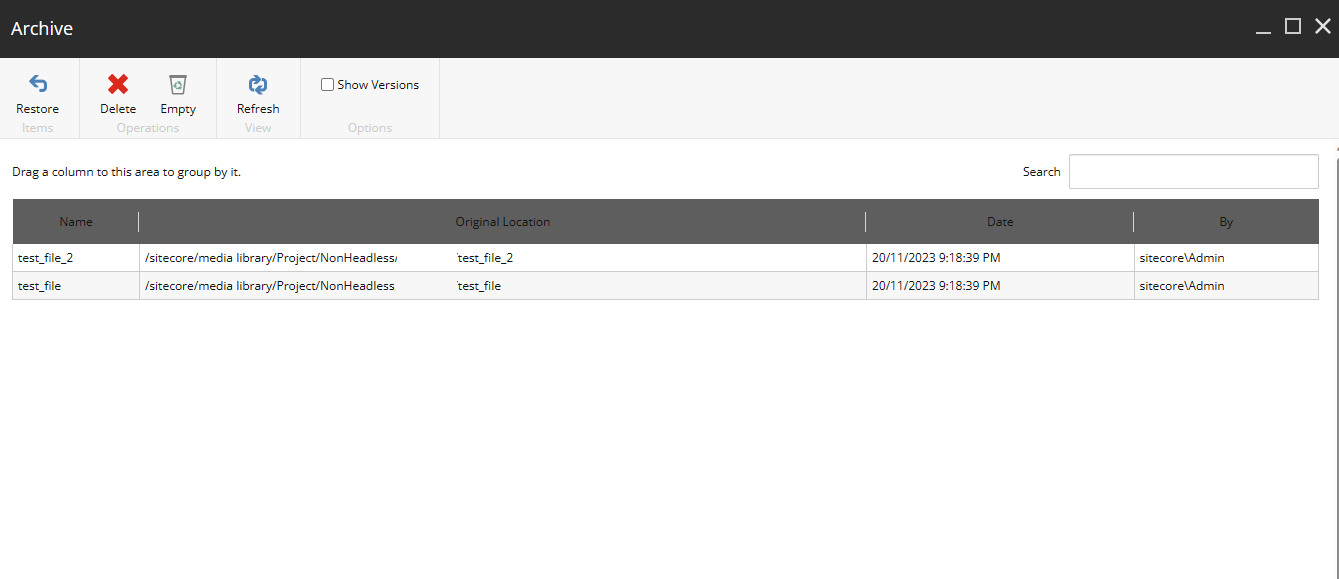
Task: Click the date cell in test_file_2 row
Action: tap(1000, 258)
